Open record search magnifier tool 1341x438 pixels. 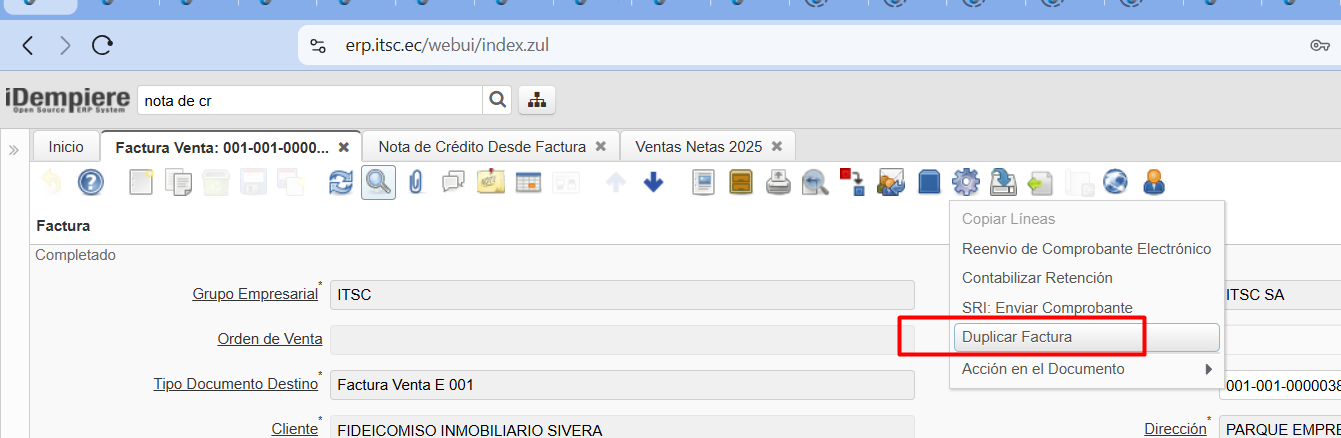coord(378,182)
